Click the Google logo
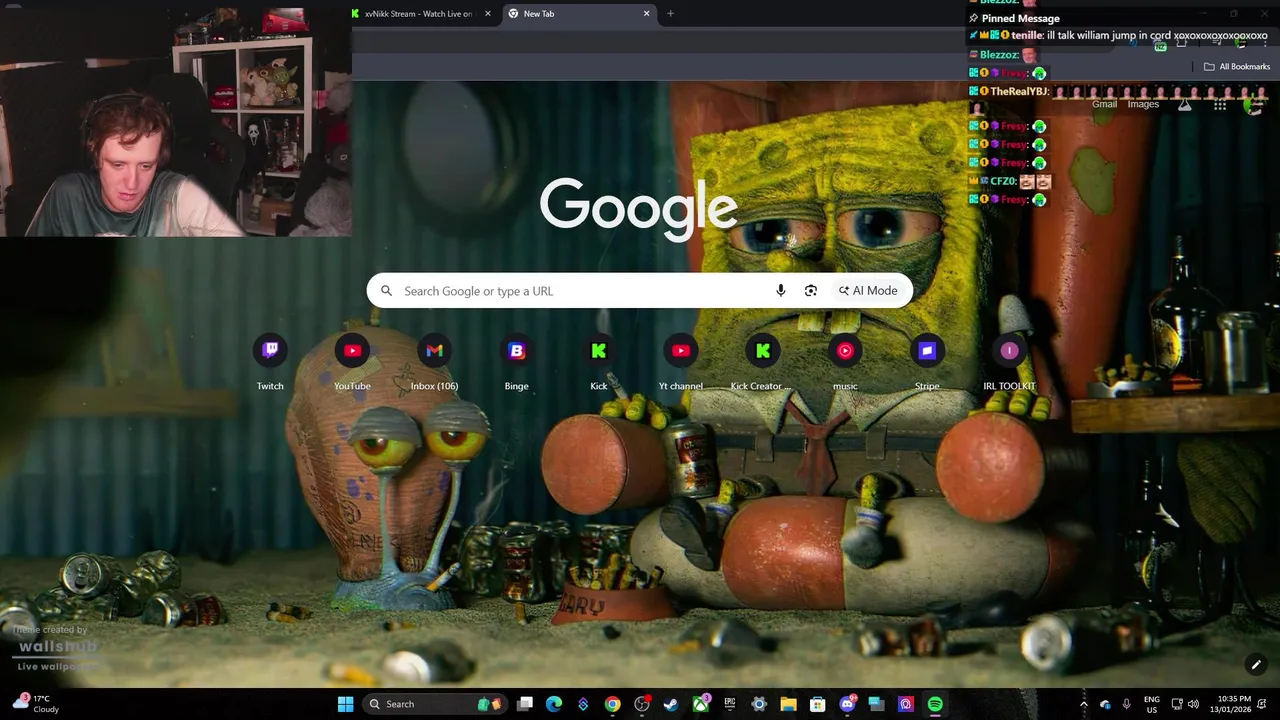Screen dimensions: 1280x720 click(x=638, y=210)
